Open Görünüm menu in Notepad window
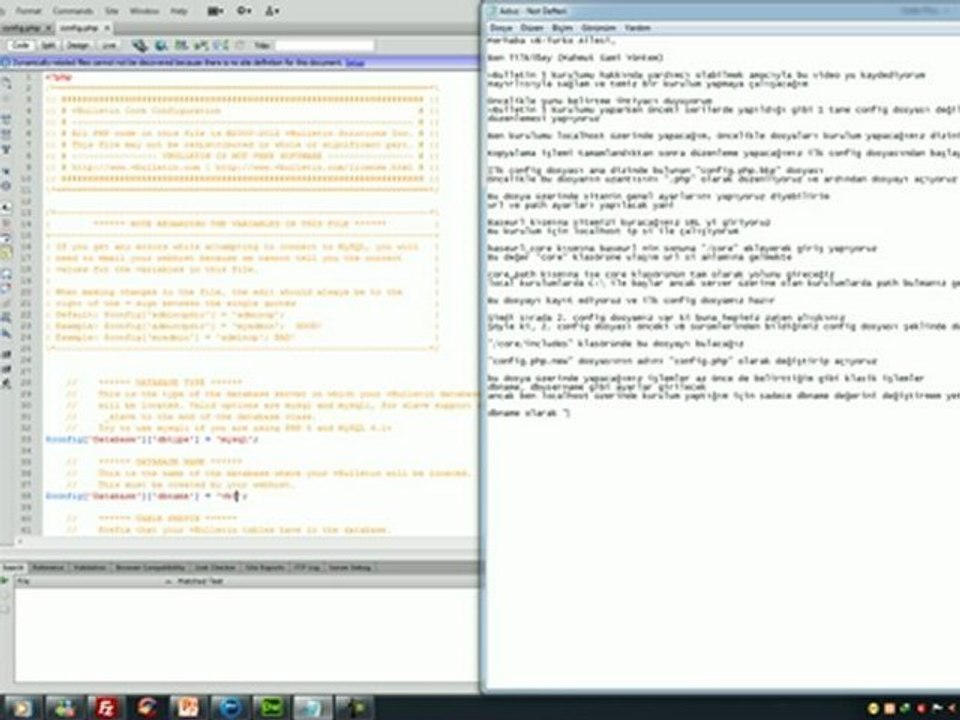Viewport: 960px width, 720px height. 598,28
